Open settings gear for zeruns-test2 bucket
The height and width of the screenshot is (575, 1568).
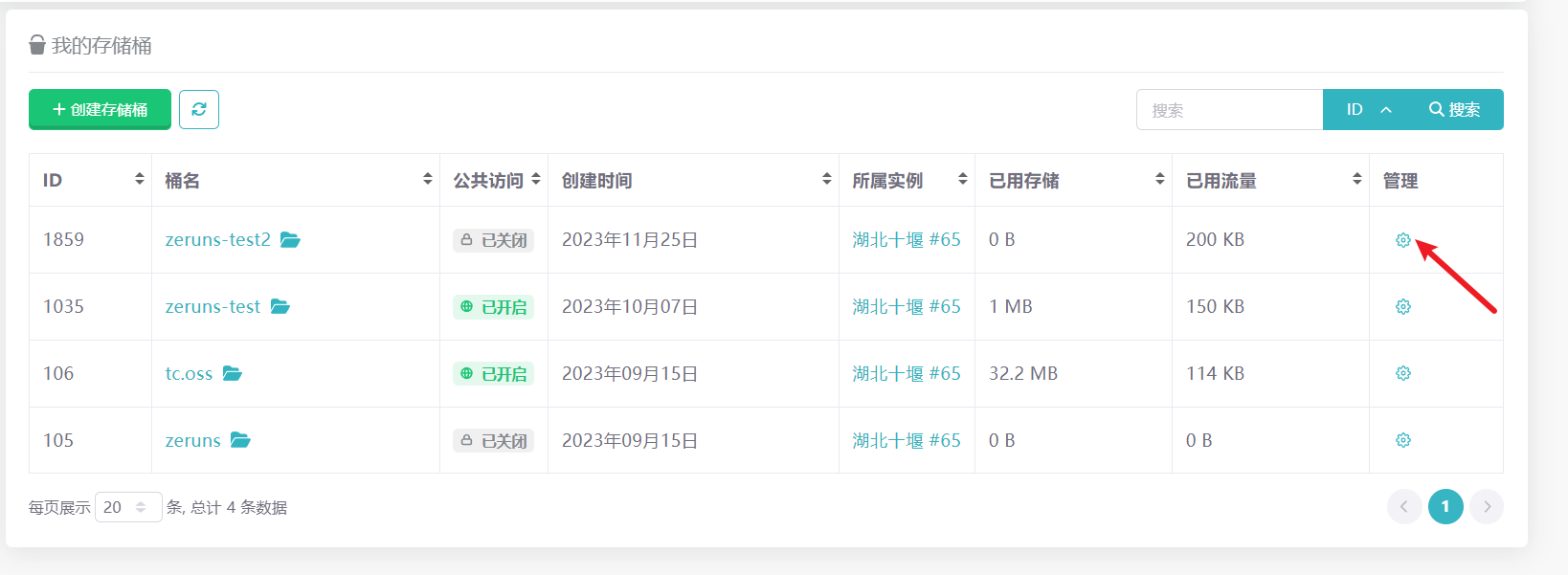point(1403,240)
